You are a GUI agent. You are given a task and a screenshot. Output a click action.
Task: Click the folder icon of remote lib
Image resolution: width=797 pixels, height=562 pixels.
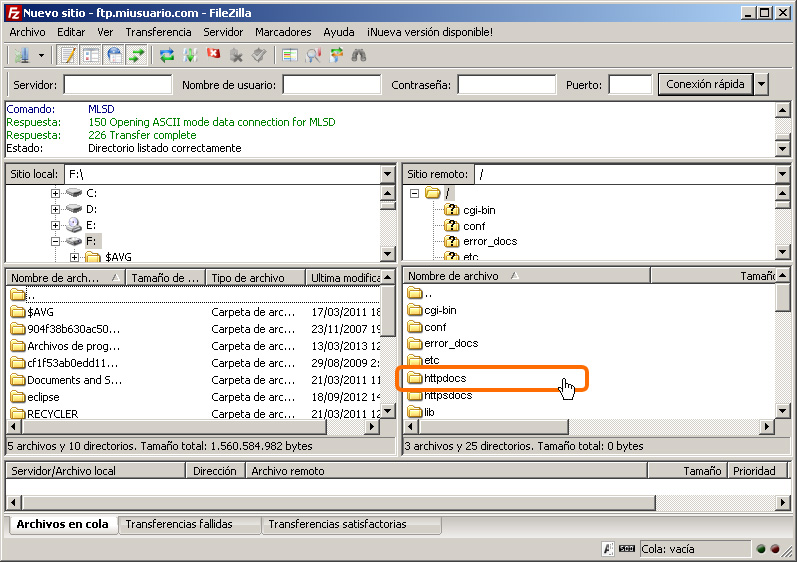pos(415,412)
